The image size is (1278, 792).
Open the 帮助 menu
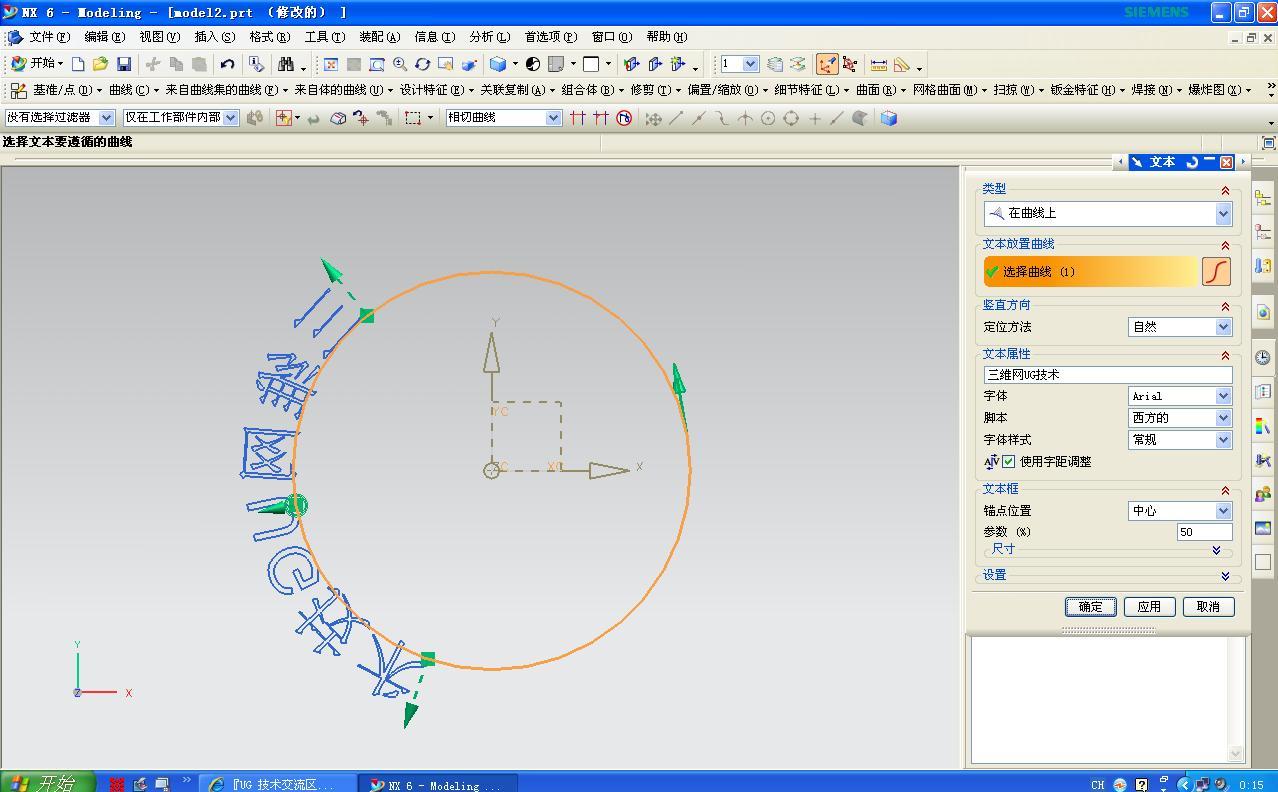[666, 37]
